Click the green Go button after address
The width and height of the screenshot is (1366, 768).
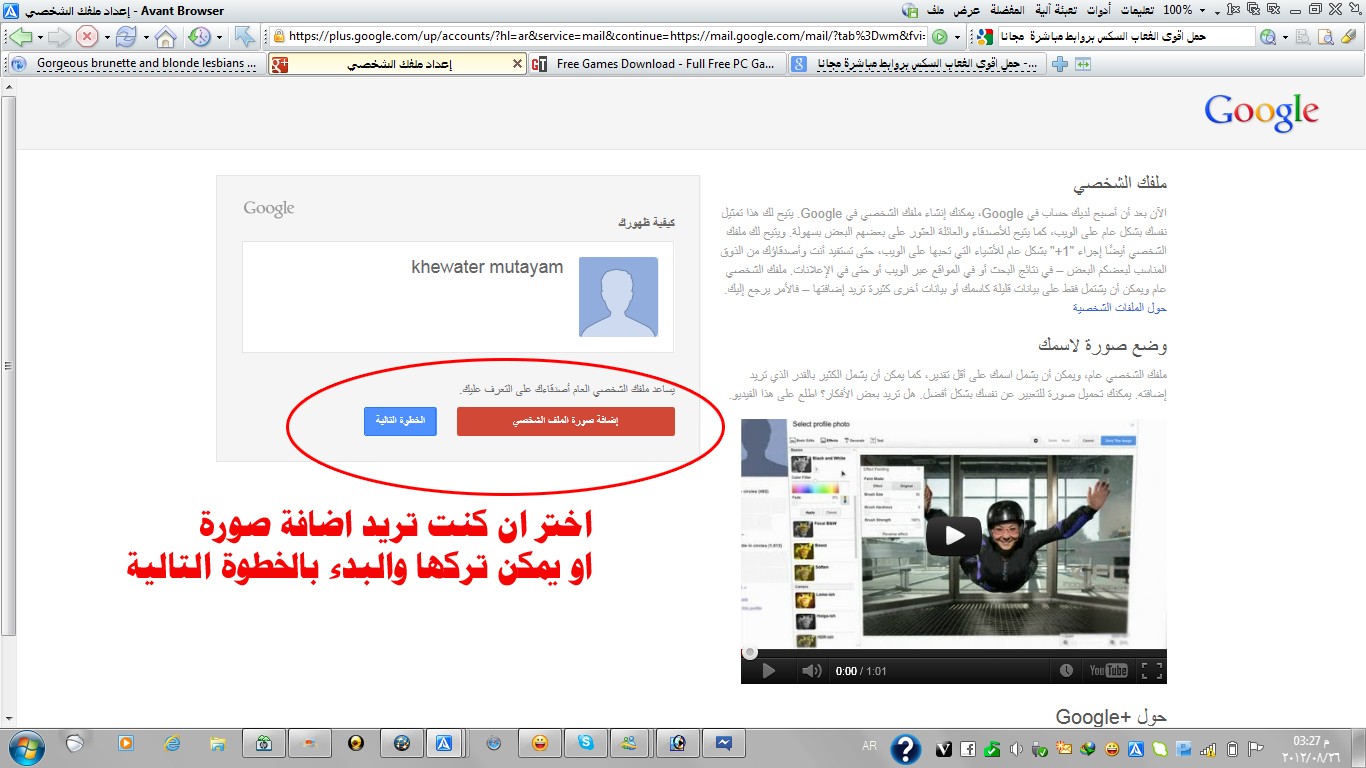pyautogui.click(x=939, y=37)
